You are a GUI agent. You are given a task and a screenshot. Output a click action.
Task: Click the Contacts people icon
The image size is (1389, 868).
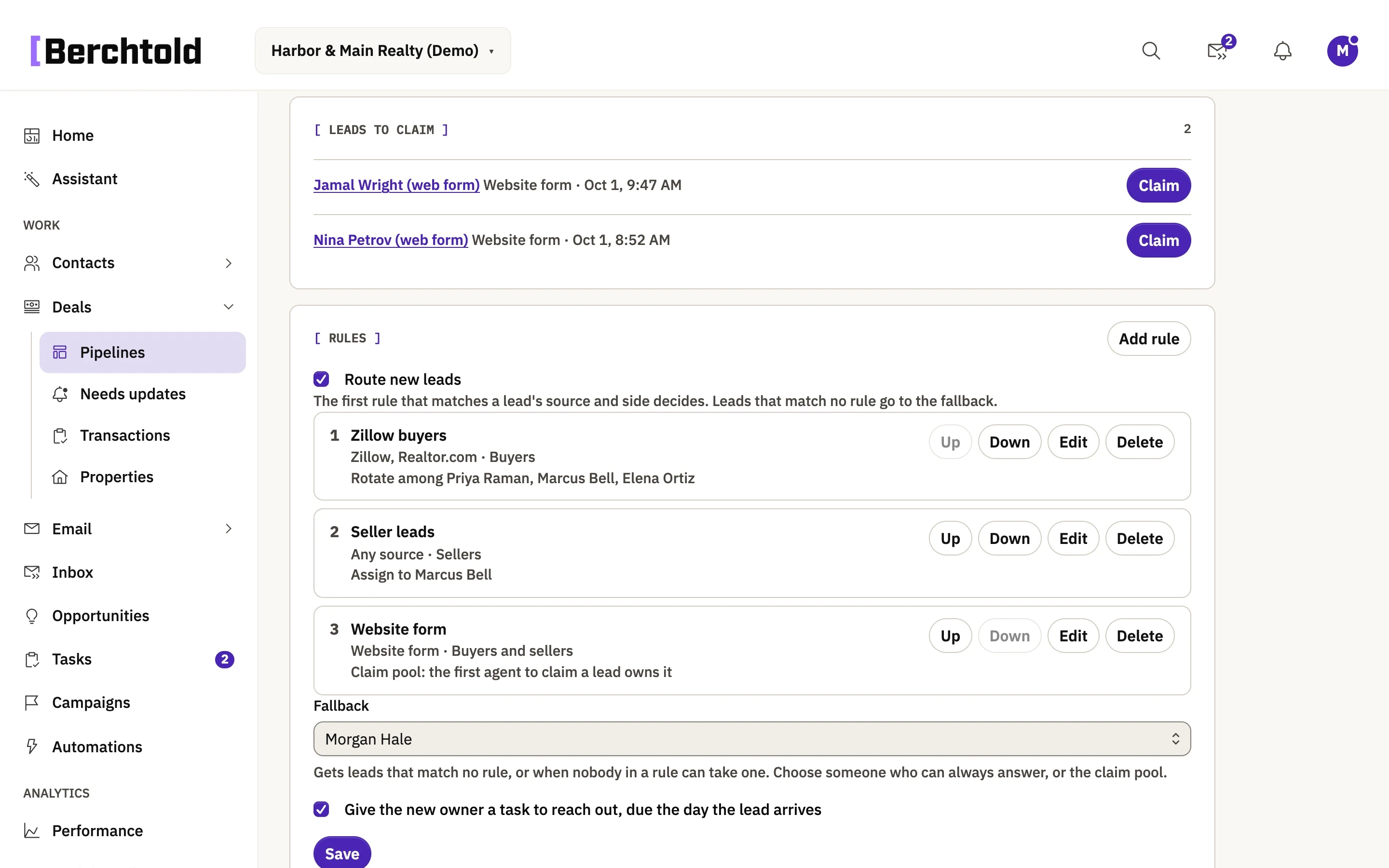tap(31, 263)
